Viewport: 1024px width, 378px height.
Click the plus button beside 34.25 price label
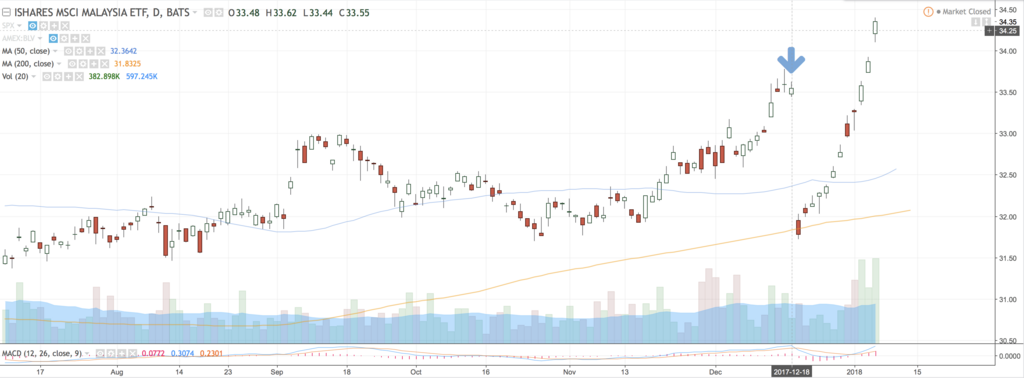(989, 31)
